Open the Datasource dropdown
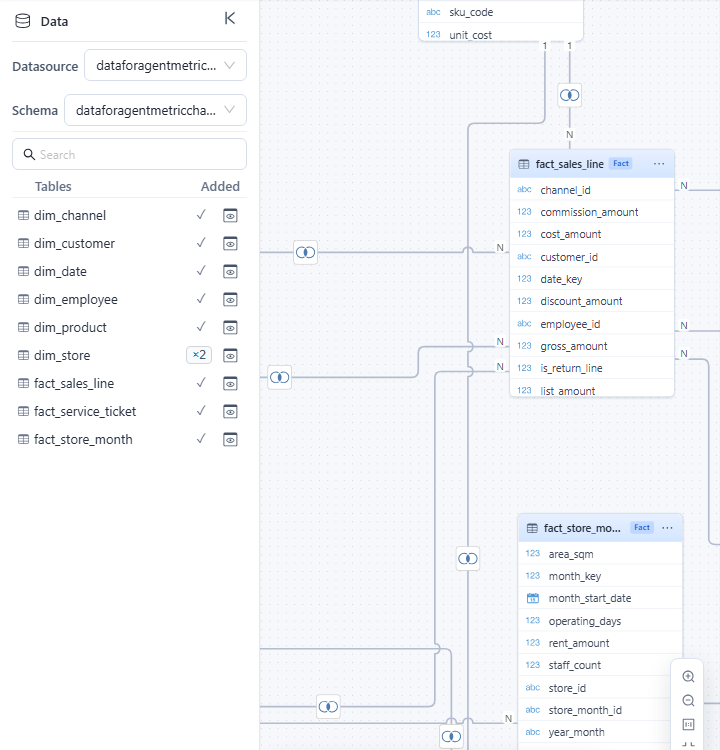This screenshot has height=750, width=720. point(165,65)
